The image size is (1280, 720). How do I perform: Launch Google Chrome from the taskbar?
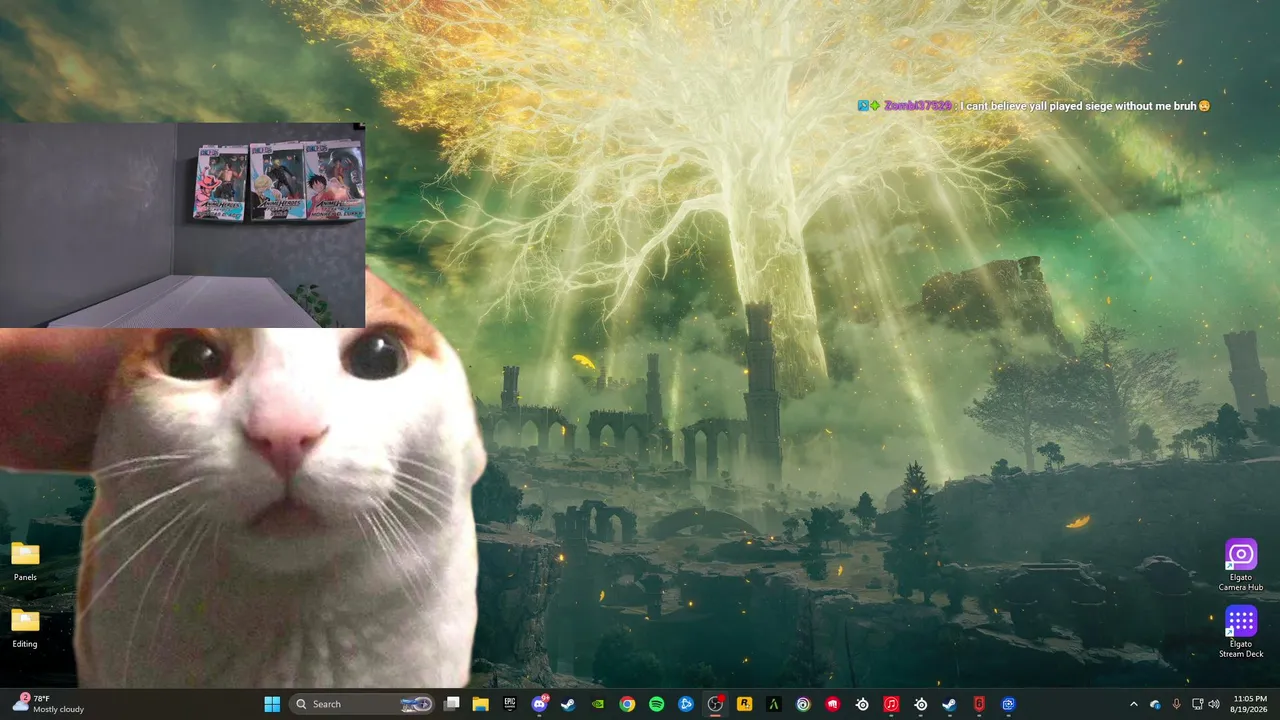627,704
